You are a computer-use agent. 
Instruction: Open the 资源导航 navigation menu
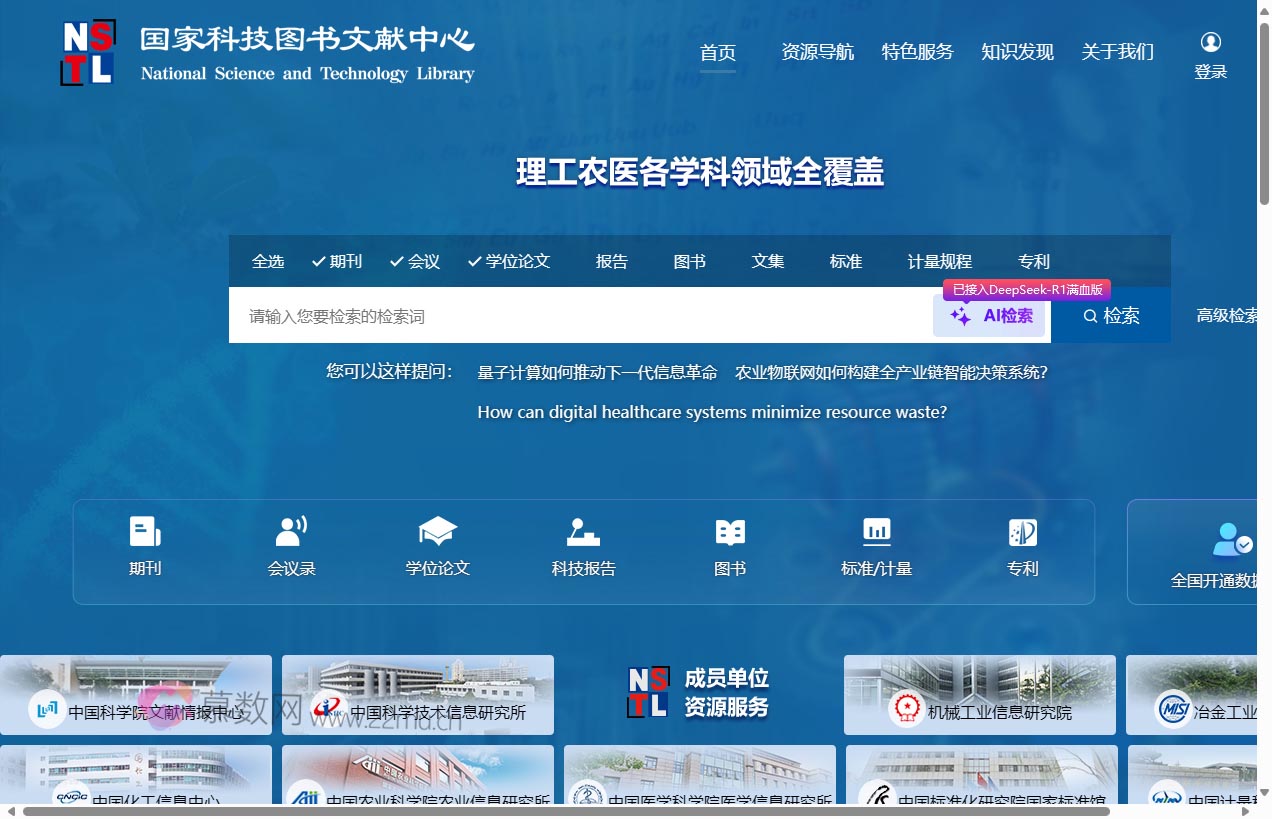click(818, 52)
